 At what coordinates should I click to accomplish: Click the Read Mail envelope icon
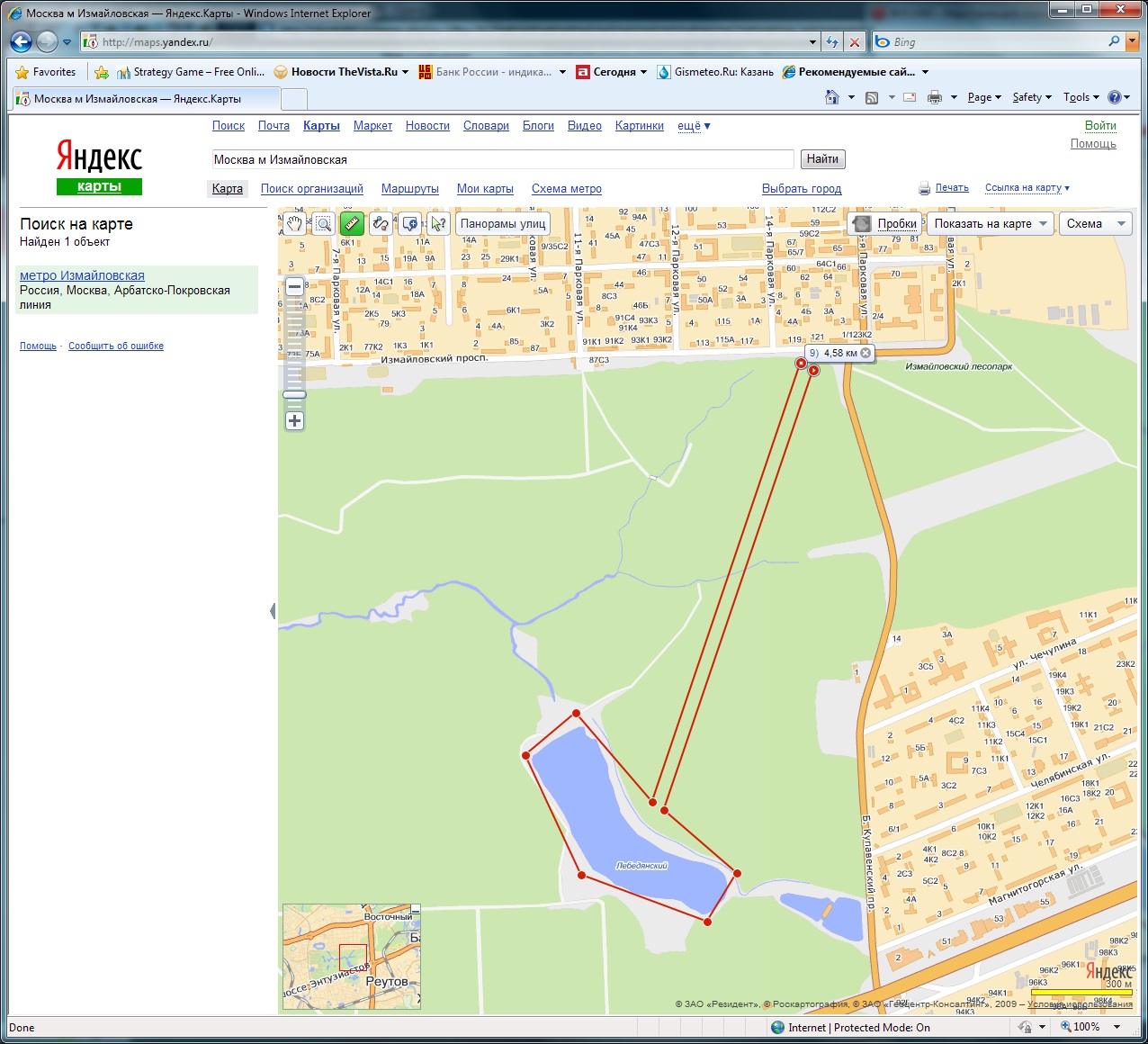point(910,97)
